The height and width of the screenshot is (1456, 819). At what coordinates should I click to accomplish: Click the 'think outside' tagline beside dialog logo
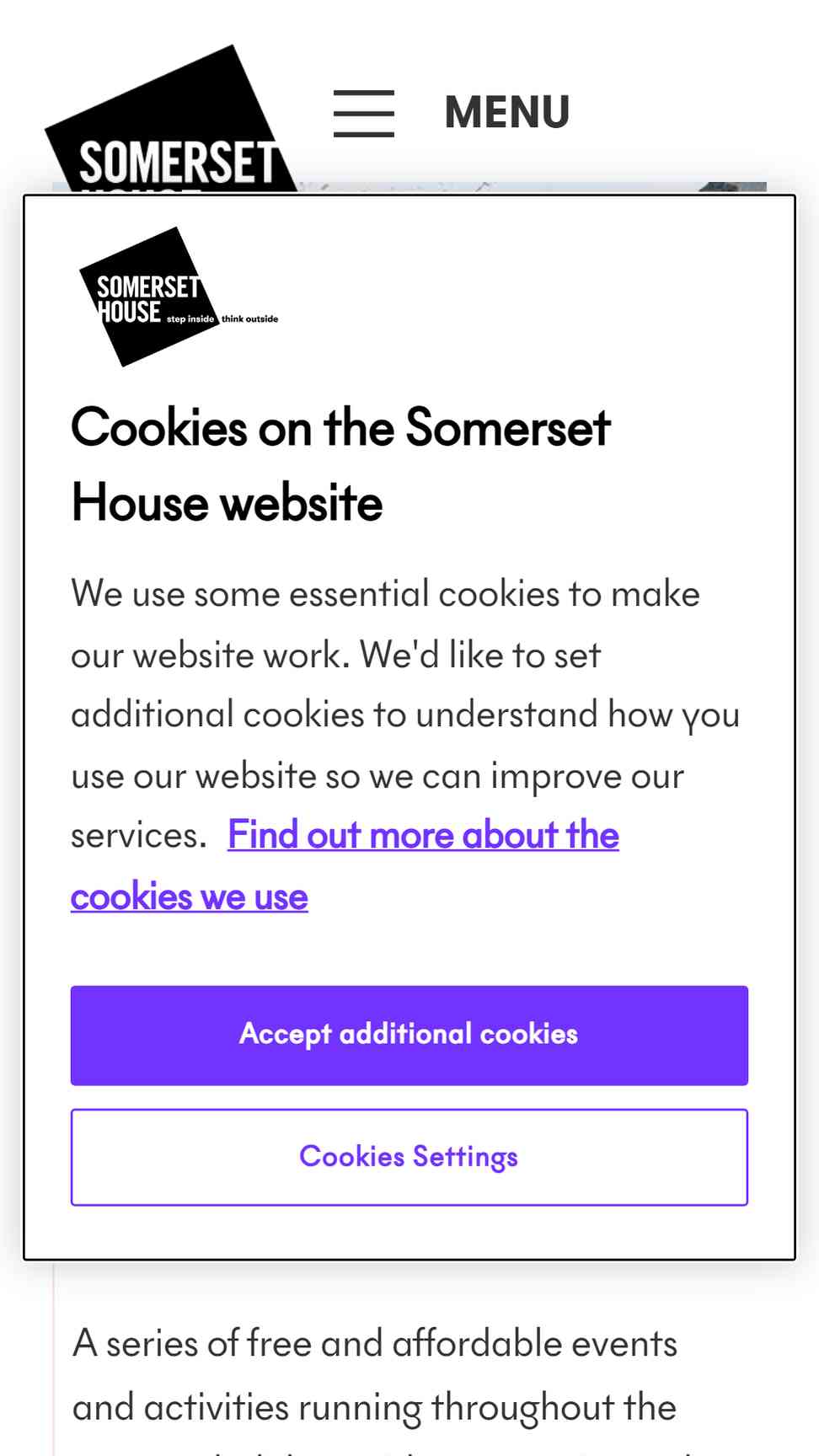(250, 318)
